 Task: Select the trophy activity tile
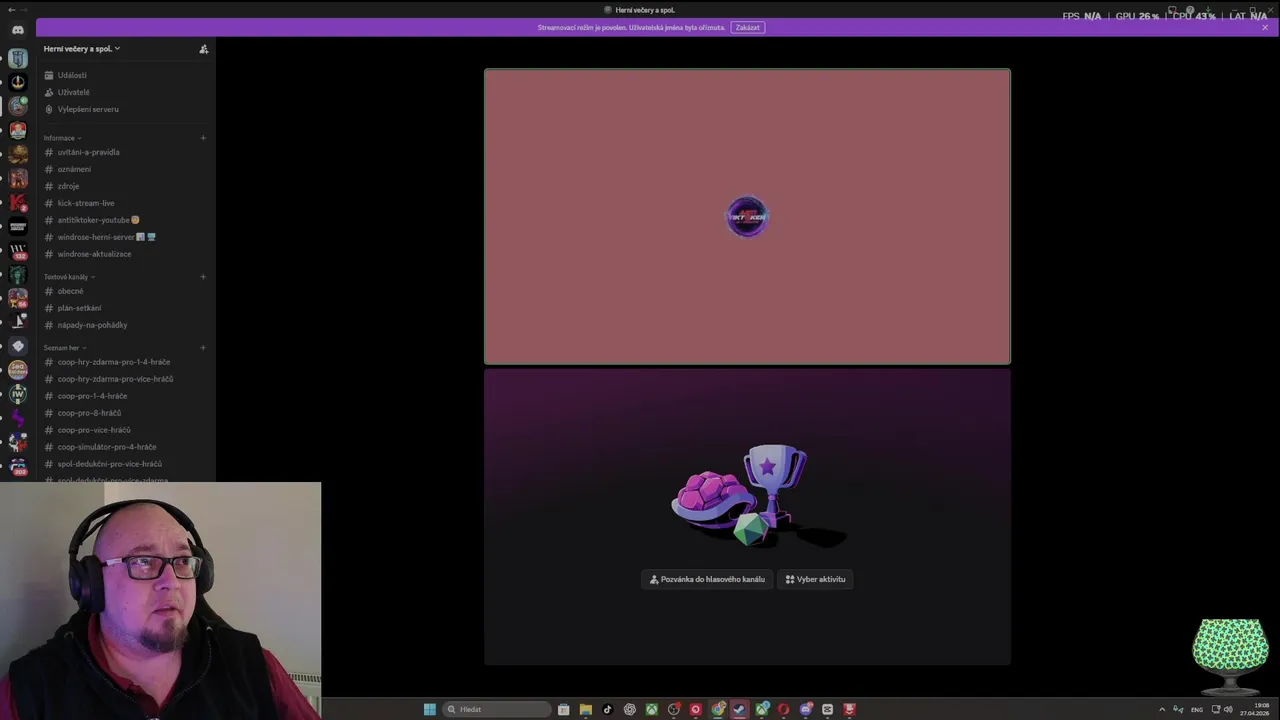pyautogui.click(x=747, y=517)
